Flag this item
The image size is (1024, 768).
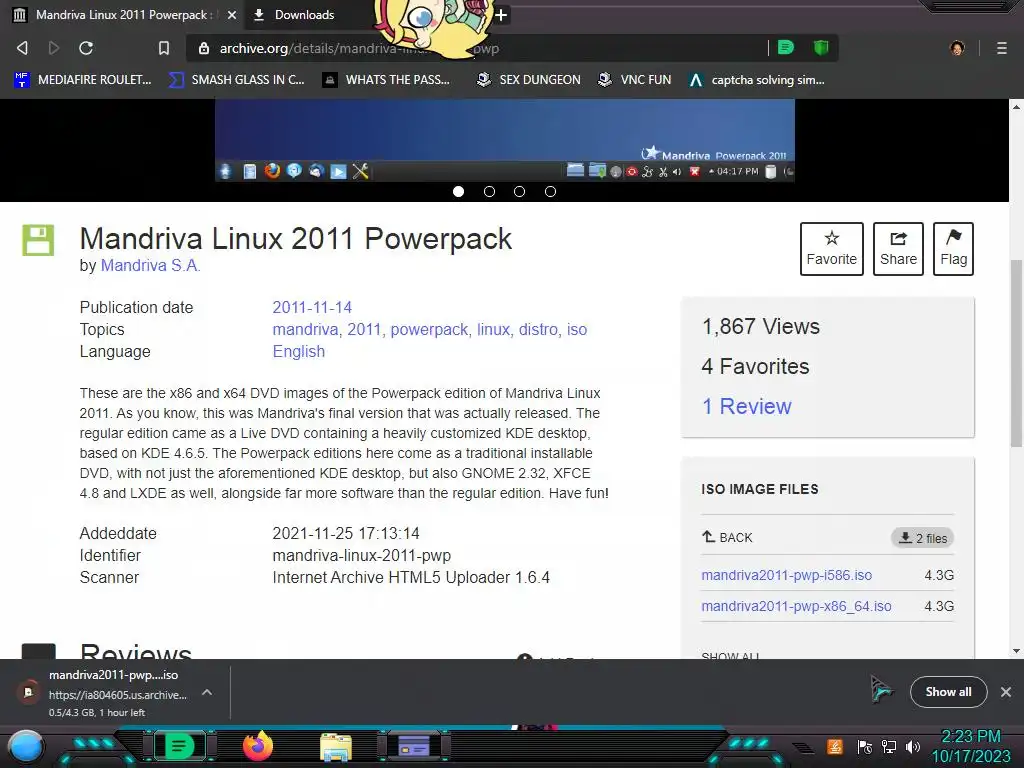point(953,249)
